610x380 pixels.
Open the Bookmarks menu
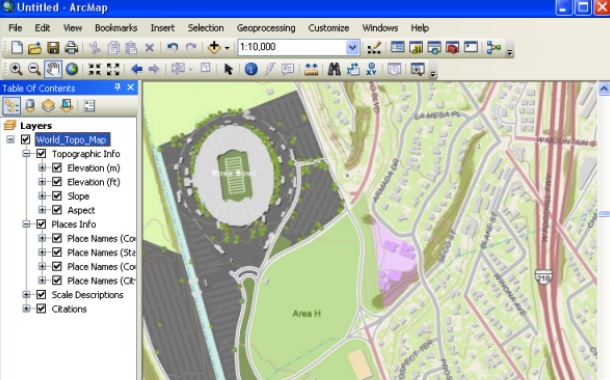[116, 28]
